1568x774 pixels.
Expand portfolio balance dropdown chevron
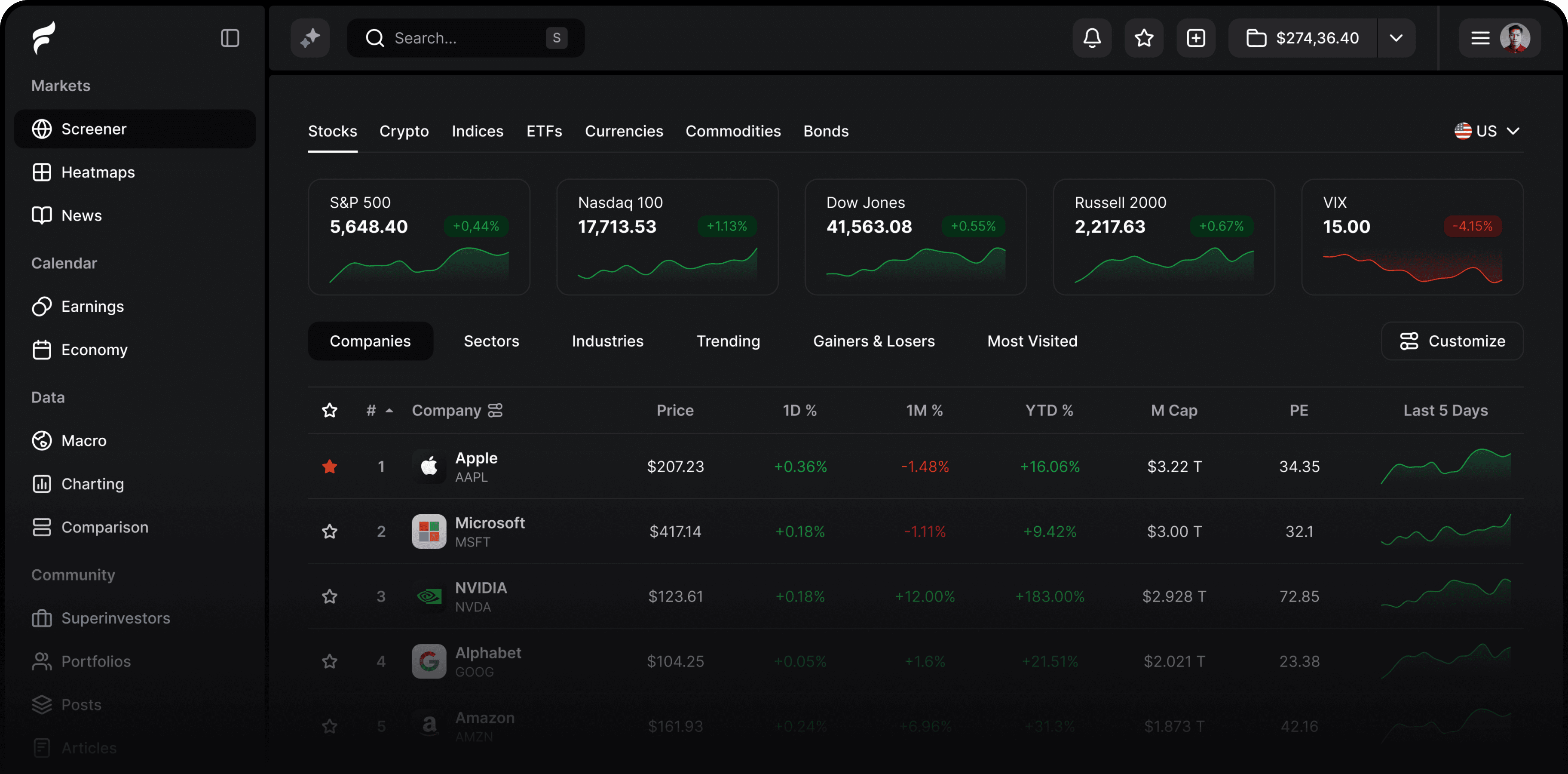pos(1396,38)
